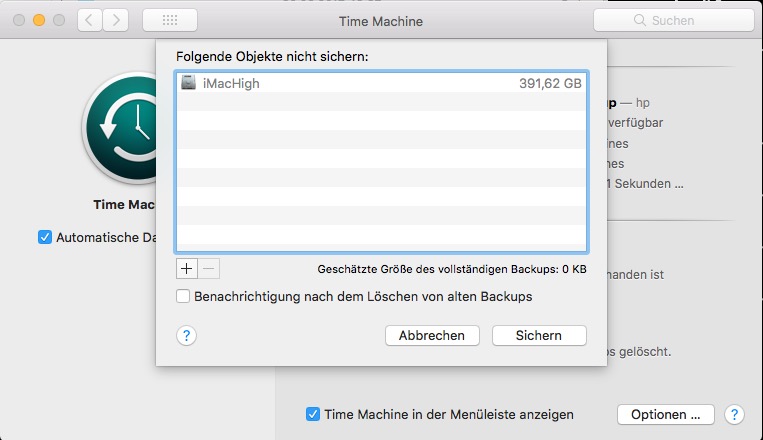This screenshot has width=763, height=440.
Task: Remove item with the minus button
Action: [x=209, y=269]
